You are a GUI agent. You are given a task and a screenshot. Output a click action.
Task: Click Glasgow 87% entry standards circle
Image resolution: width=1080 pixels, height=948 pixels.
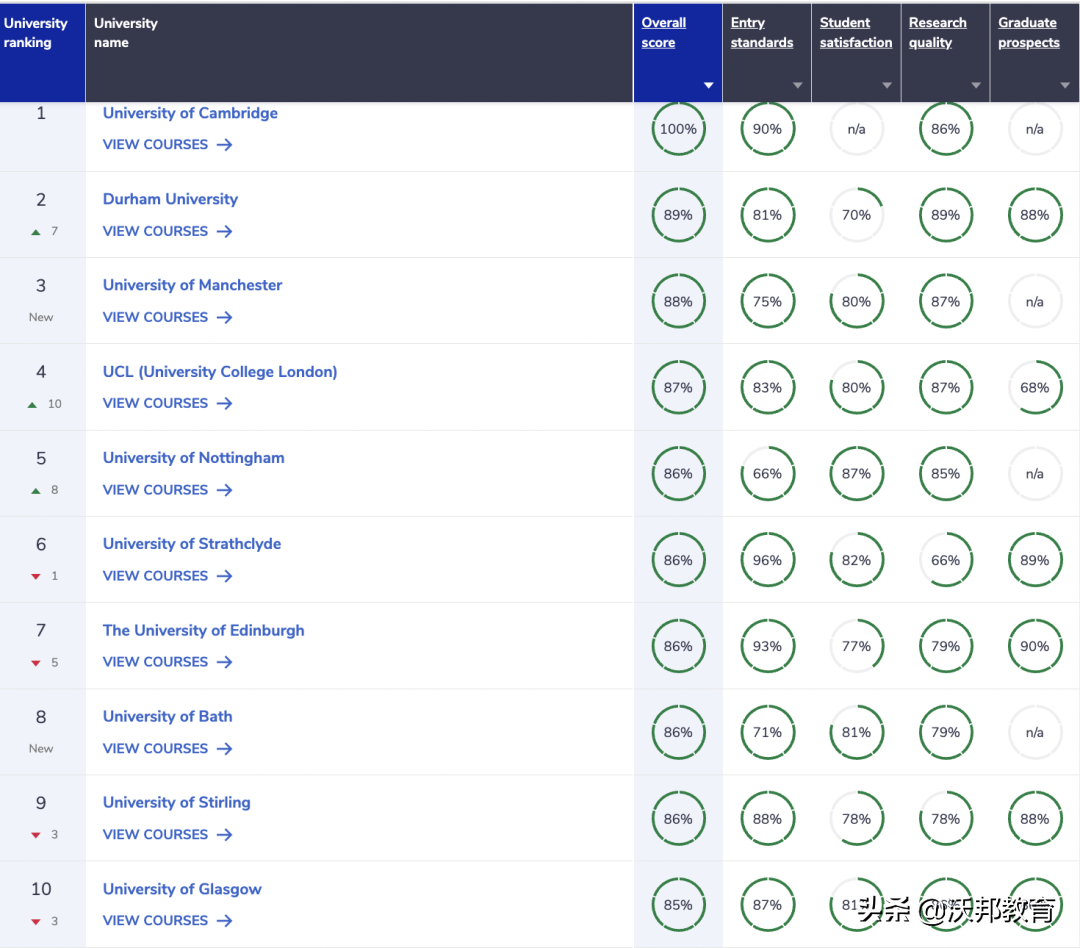[x=767, y=905]
